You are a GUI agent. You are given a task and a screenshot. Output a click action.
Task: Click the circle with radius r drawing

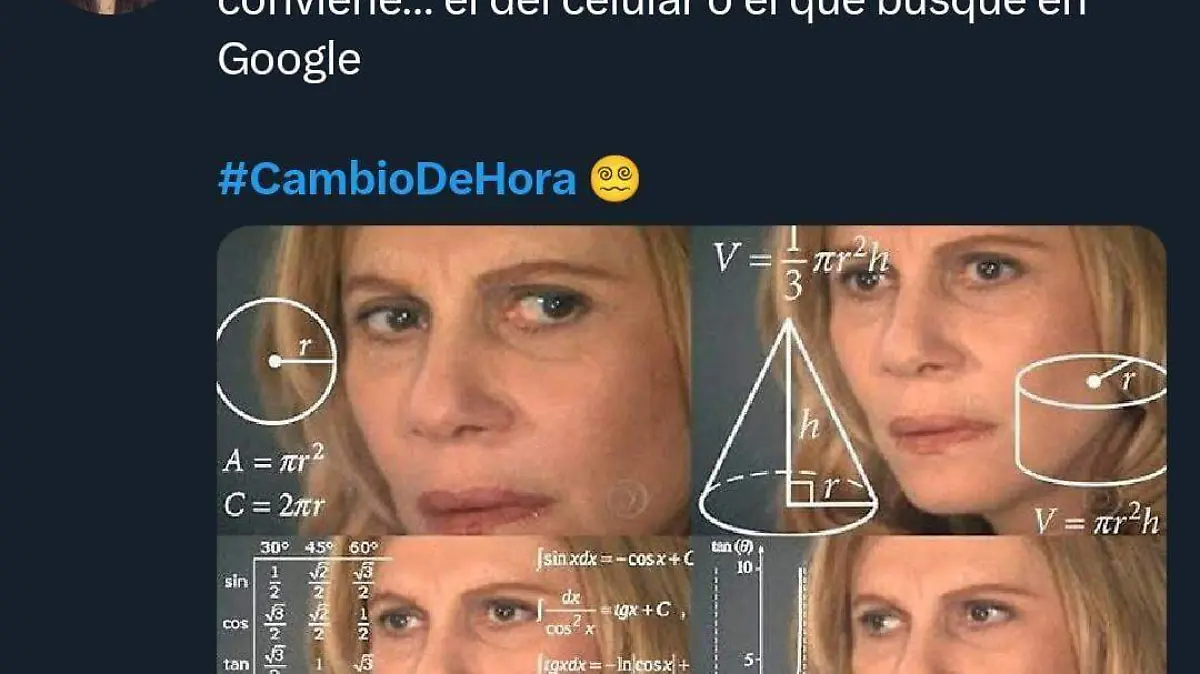click(277, 361)
